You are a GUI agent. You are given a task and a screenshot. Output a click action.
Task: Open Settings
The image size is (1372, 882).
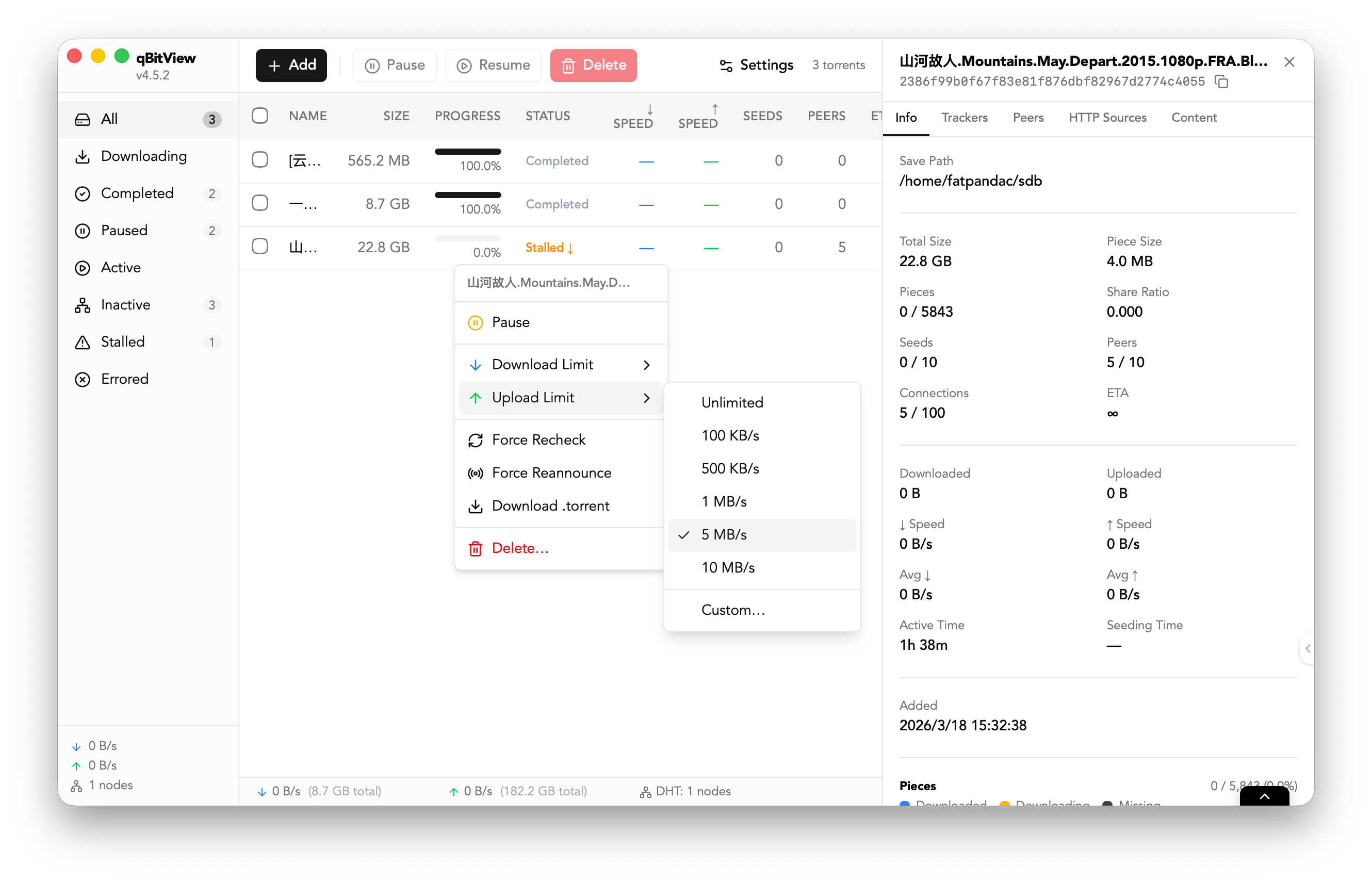click(x=756, y=66)
